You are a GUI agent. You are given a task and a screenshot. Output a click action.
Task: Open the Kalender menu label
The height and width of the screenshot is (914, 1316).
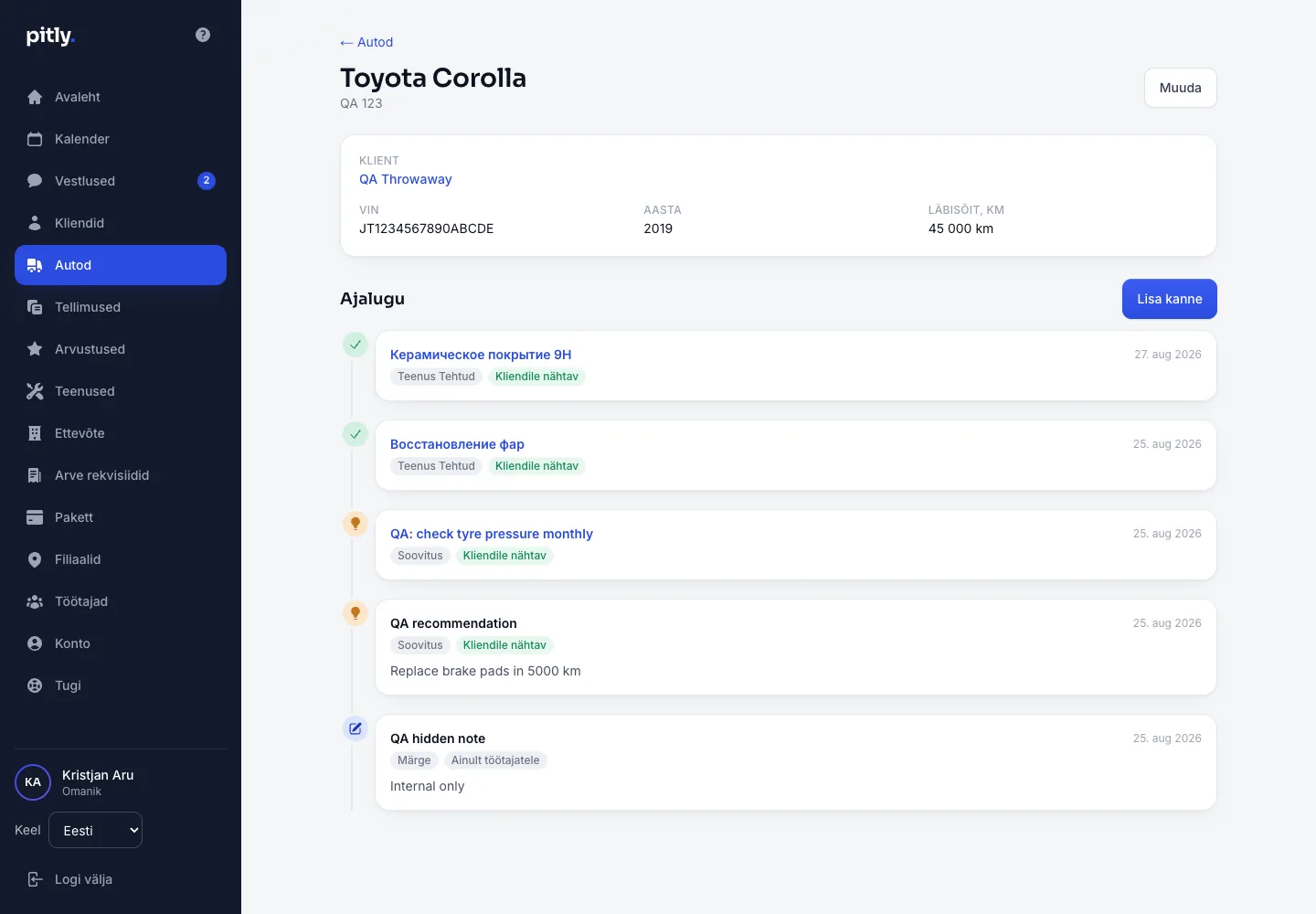(x=82, y=139)
